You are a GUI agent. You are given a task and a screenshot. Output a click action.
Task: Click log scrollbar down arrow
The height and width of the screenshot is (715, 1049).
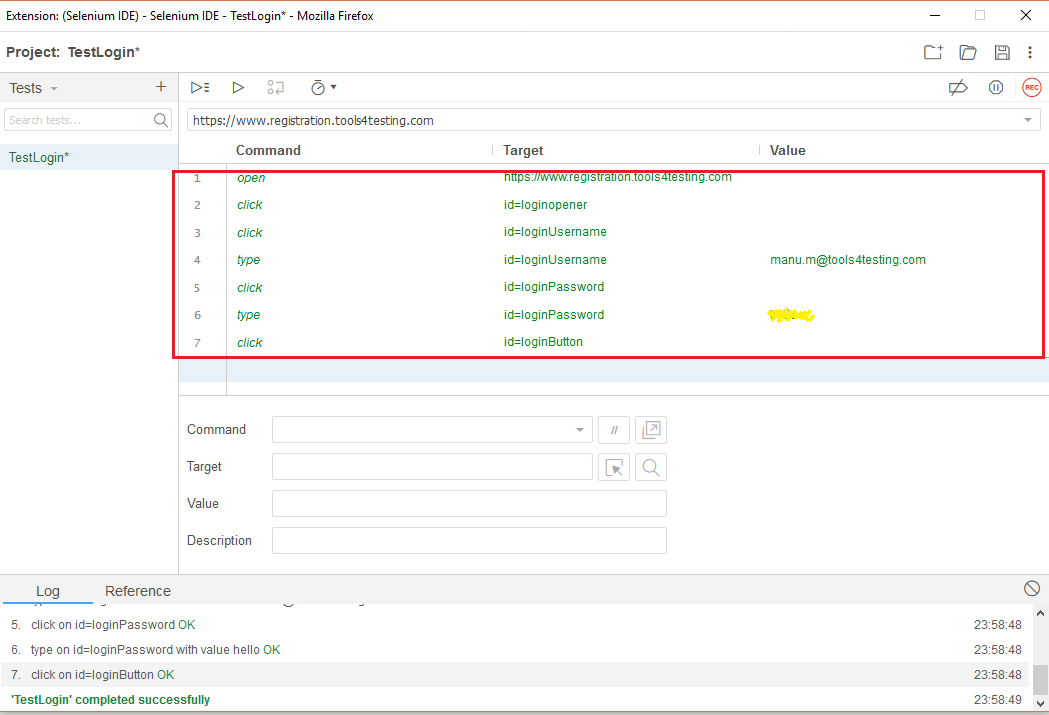click(1040, 703)
